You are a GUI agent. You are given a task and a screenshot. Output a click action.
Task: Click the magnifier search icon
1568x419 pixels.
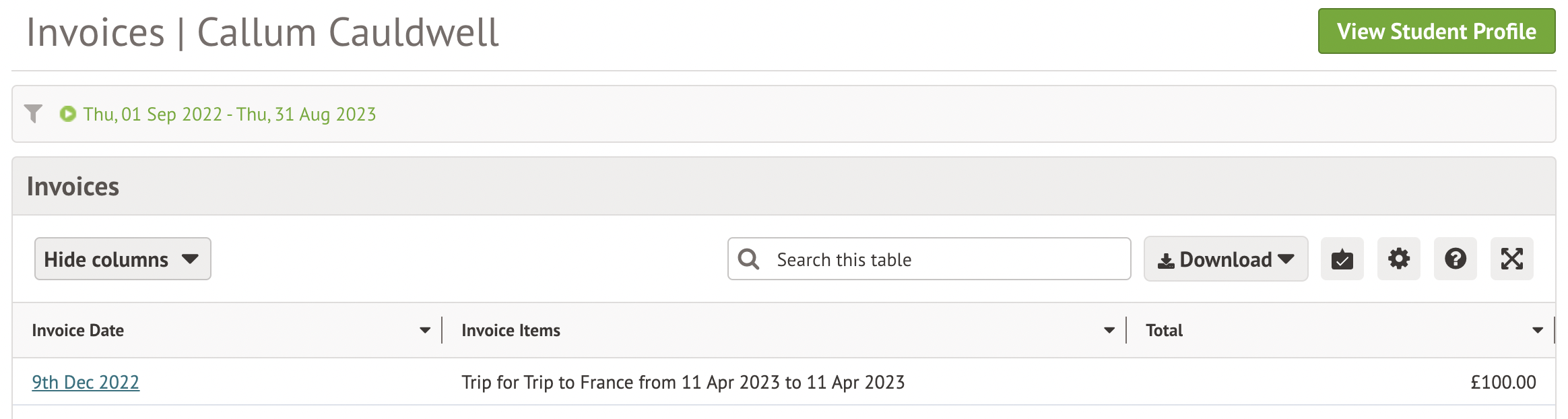pyautogui.click(x=748, y=259)
